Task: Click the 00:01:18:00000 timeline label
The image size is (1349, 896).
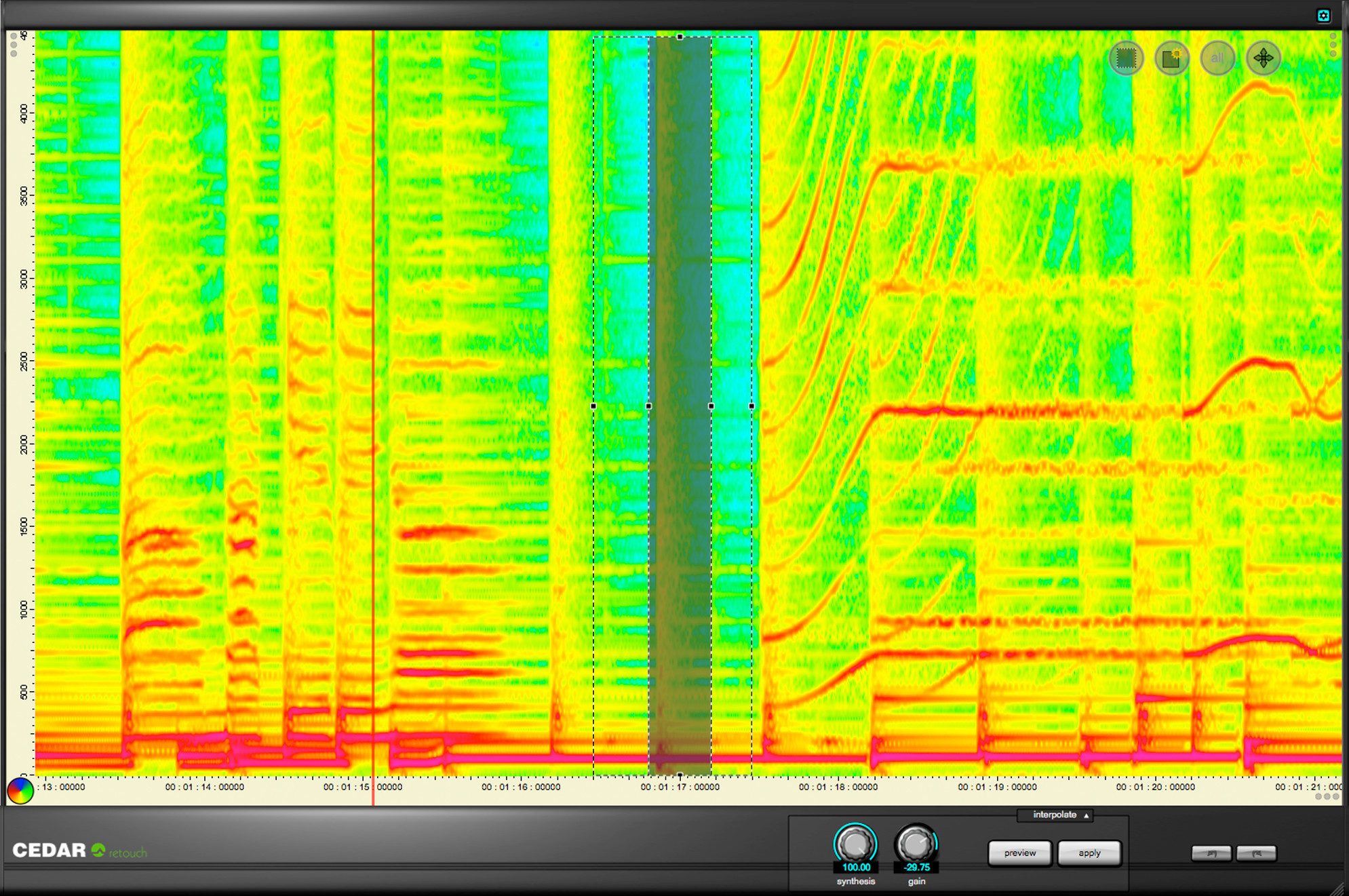Action: point(838,787)
